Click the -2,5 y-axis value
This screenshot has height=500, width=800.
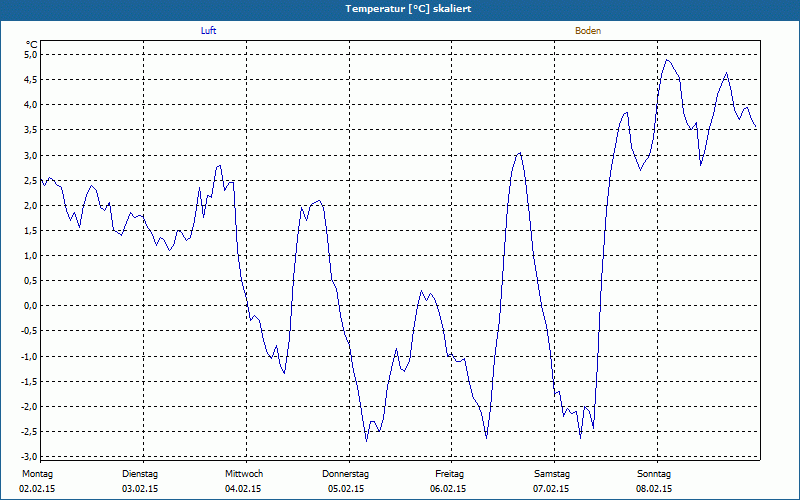[x=30, y=432]
